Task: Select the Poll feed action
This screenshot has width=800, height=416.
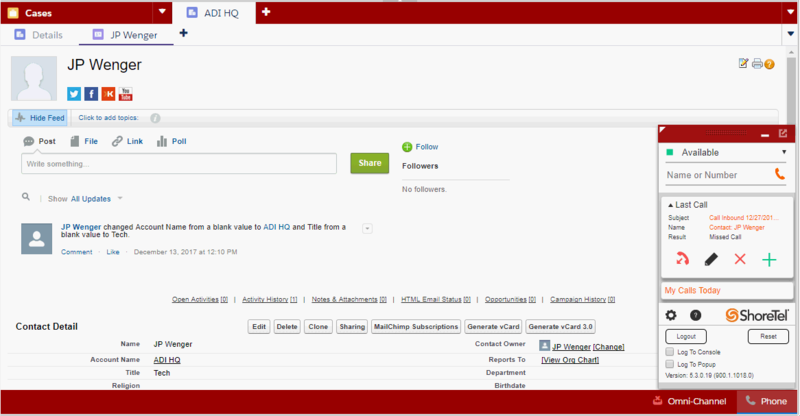Action: pos(171,141)
